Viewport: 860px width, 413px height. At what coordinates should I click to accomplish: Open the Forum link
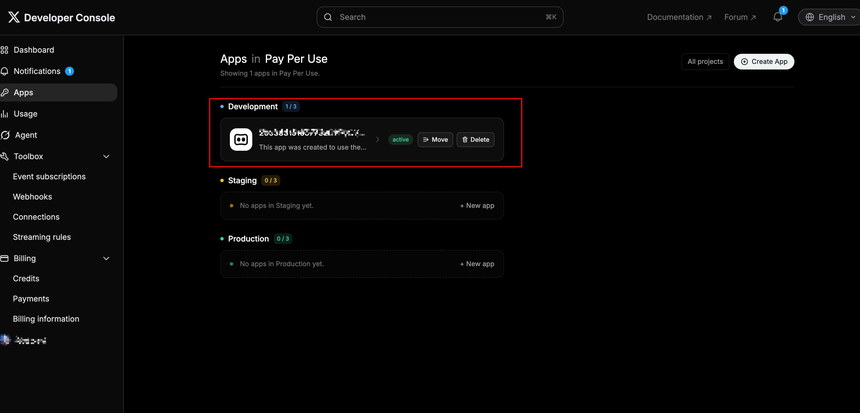740,17
